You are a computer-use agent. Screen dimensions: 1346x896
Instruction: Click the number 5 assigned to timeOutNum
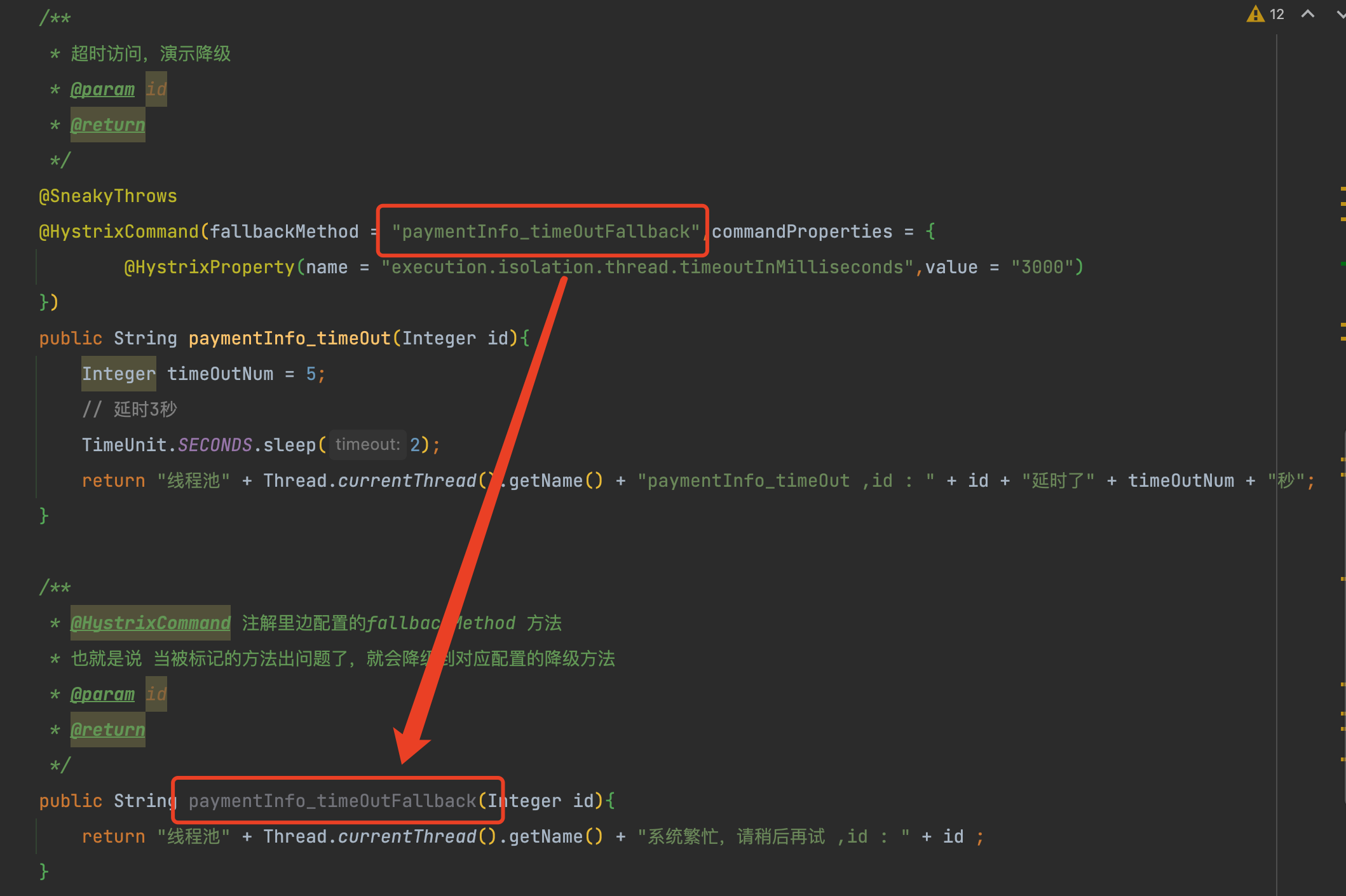(x=311, y=374)
